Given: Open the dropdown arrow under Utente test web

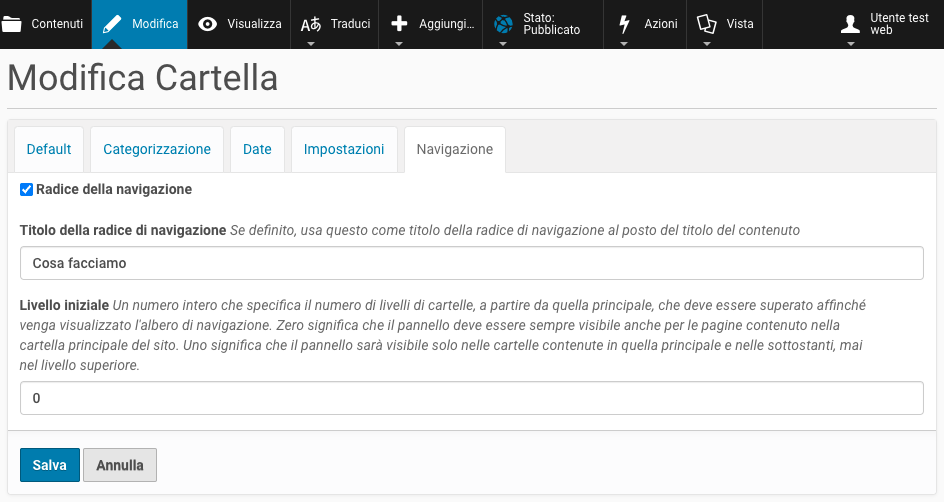Looking at the screenshot, I should click(x=851, y=44).
